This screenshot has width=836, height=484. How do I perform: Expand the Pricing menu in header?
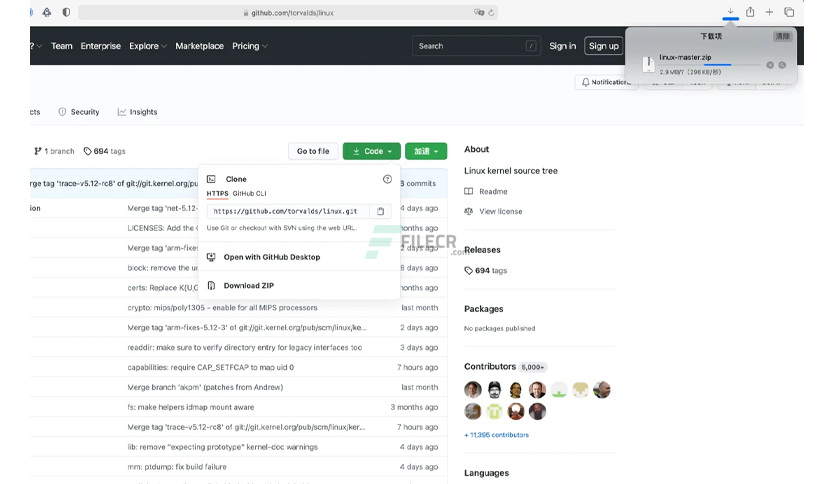pos(250,46)
